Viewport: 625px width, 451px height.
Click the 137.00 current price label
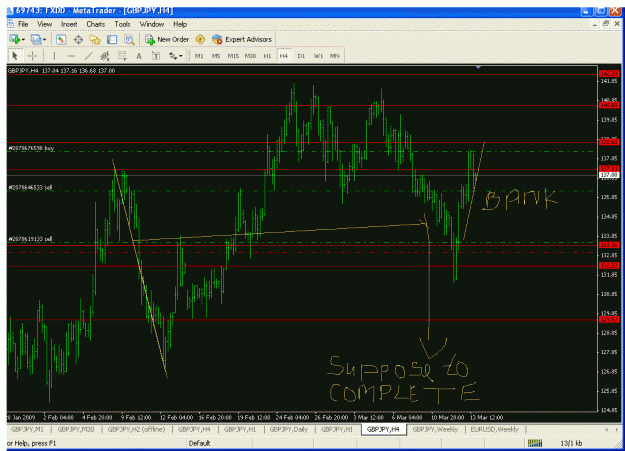pyautogui.click(x=609, y=175)
